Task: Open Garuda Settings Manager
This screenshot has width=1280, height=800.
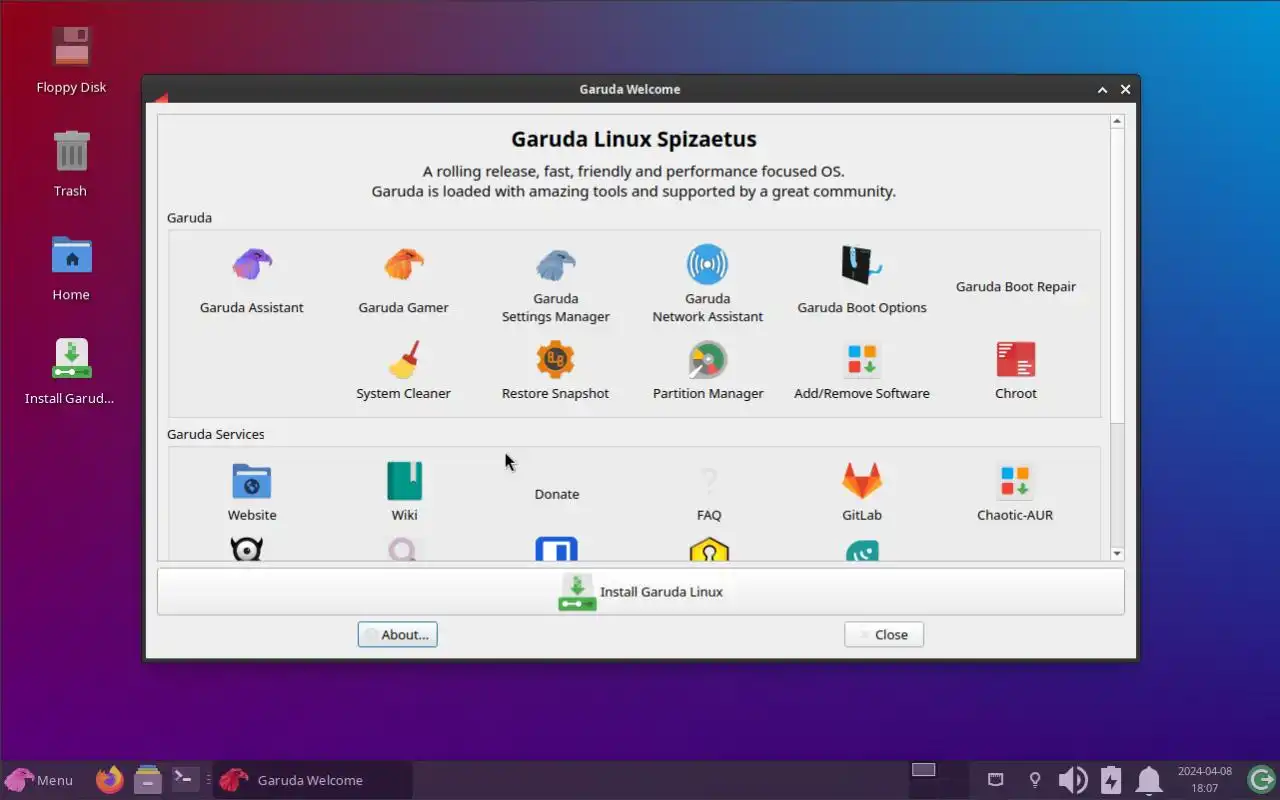Action: (x=555, y=285)
